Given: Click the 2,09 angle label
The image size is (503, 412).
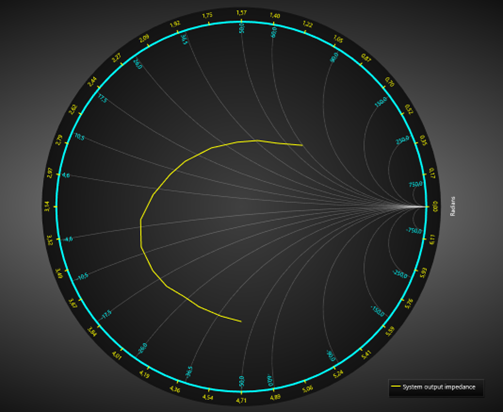Looking at the screenshot, I should click(x=144, y=39).
